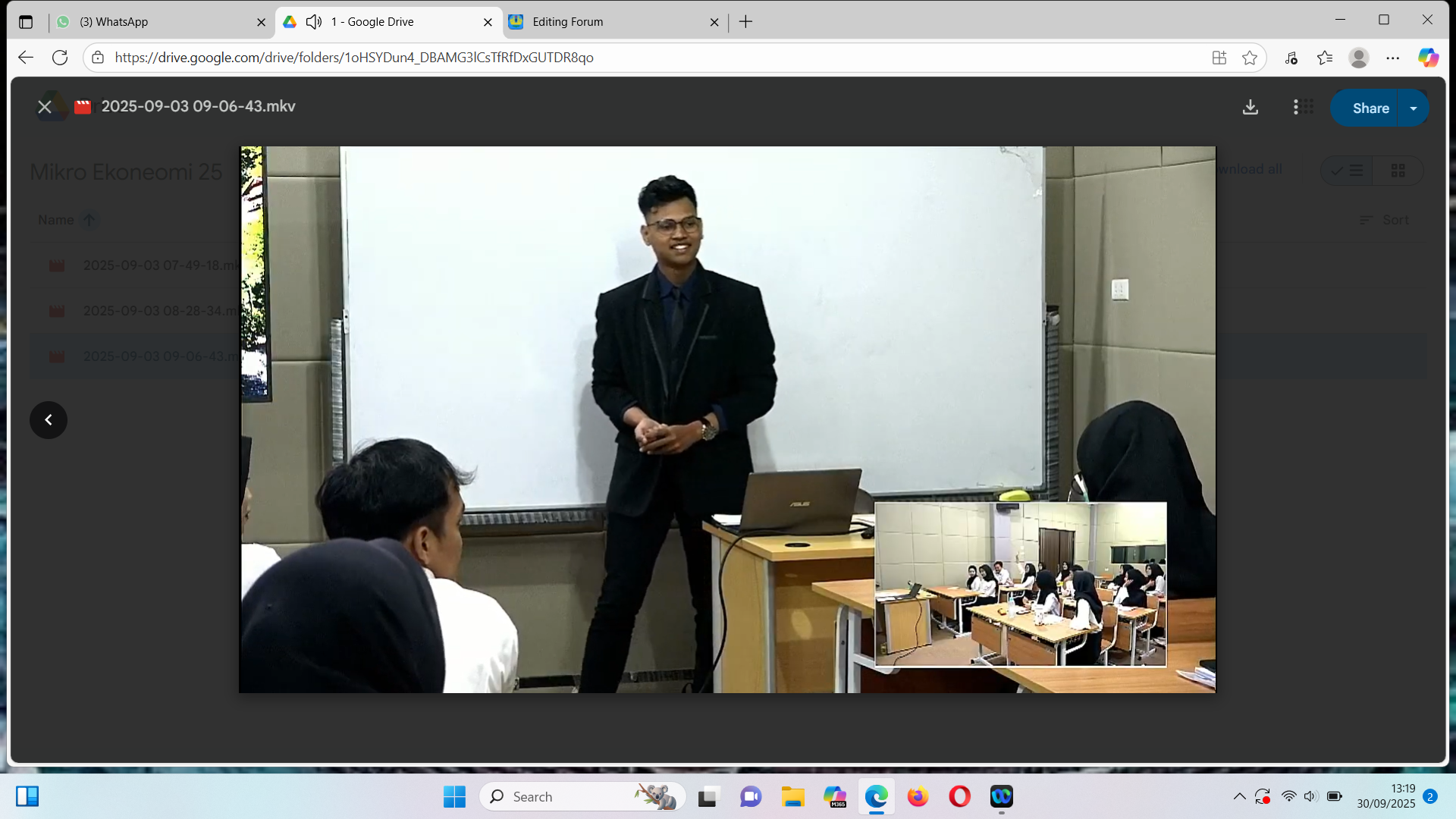This screenshot has height=819, width=1456.
Task: Download the video with the download icon
Action: tap(1250, 108)
